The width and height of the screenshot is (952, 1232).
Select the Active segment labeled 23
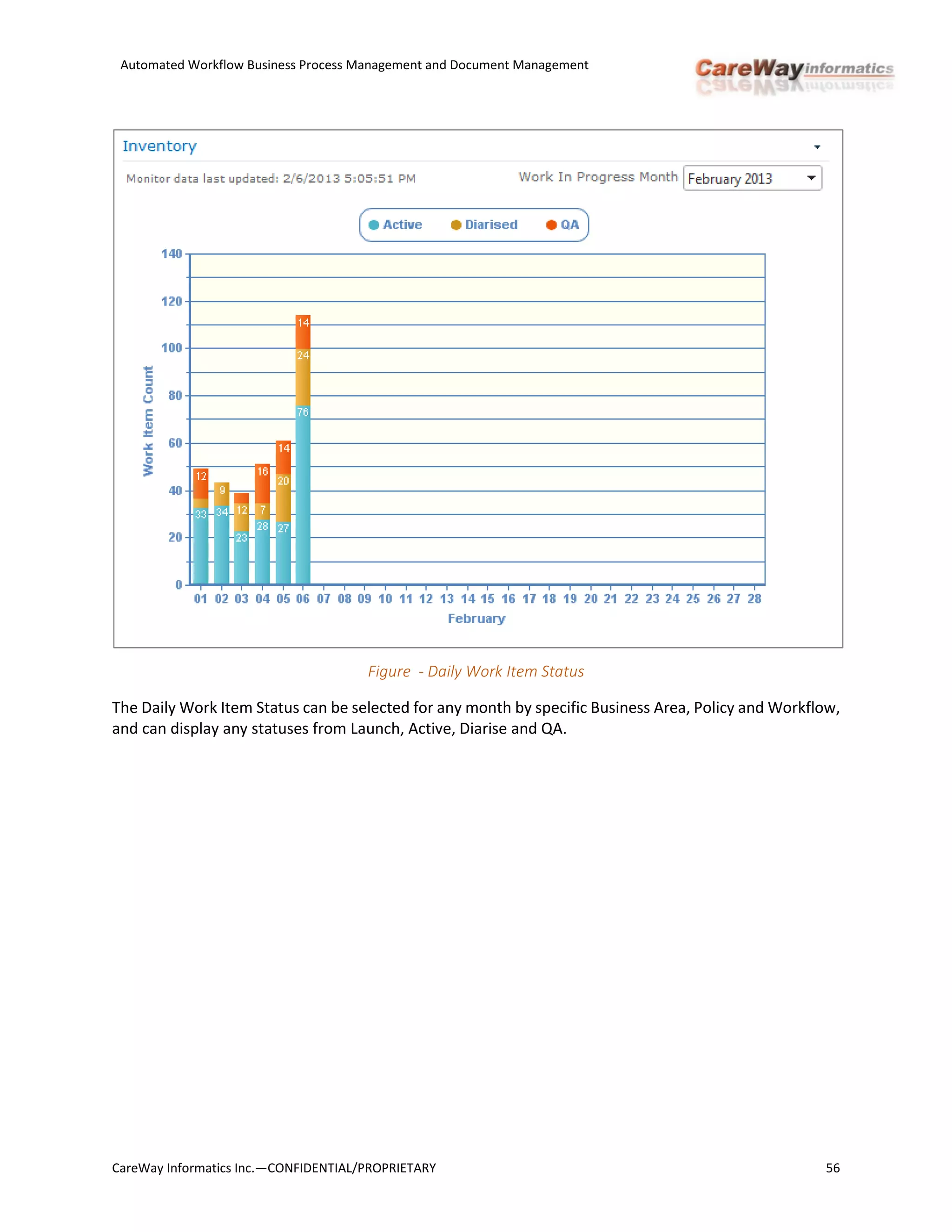pos(241,558)
